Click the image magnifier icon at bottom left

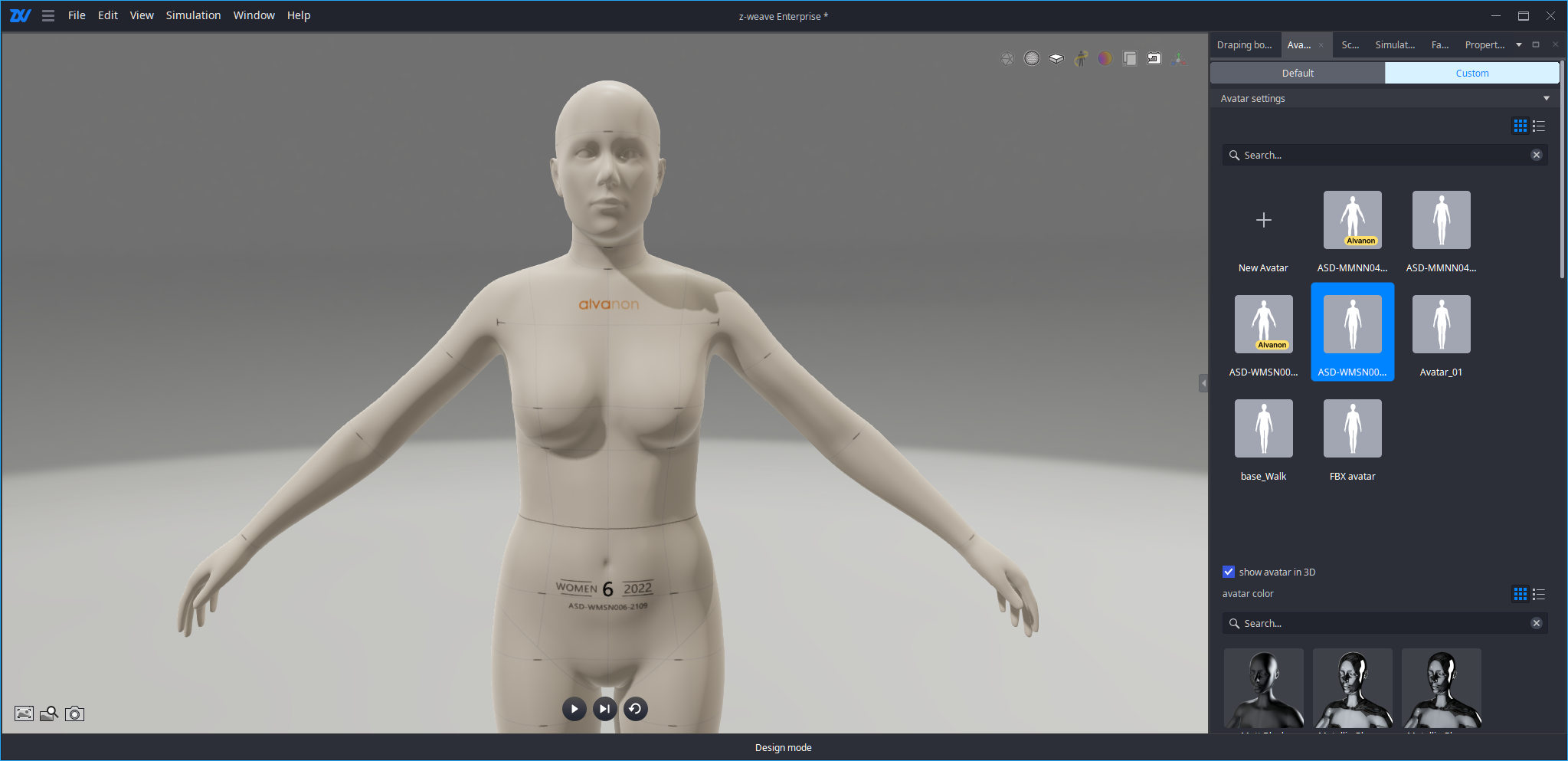pyautogui.click(x=49, y=713)
